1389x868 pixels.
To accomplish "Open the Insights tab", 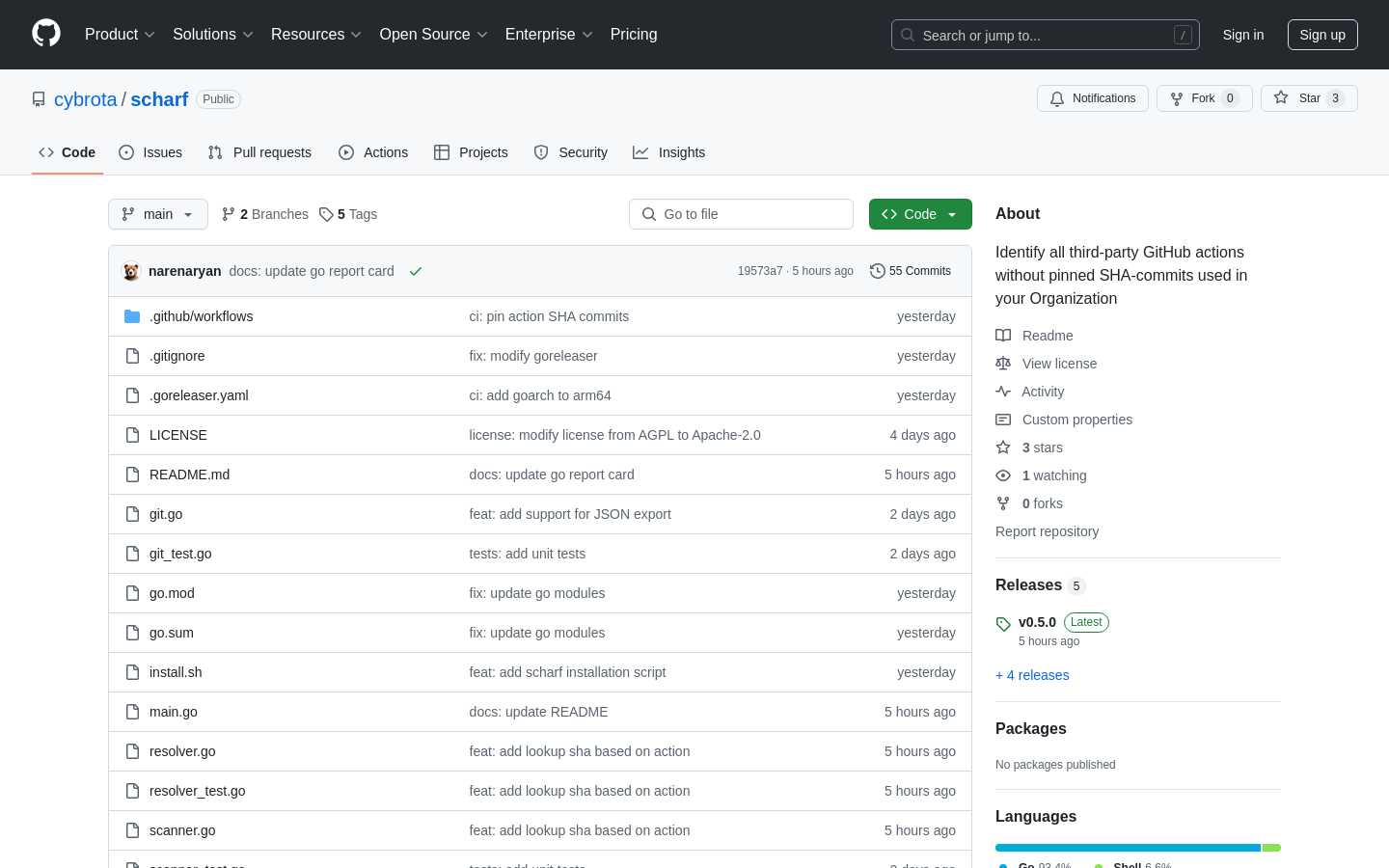I will click(x=669, y=152).
